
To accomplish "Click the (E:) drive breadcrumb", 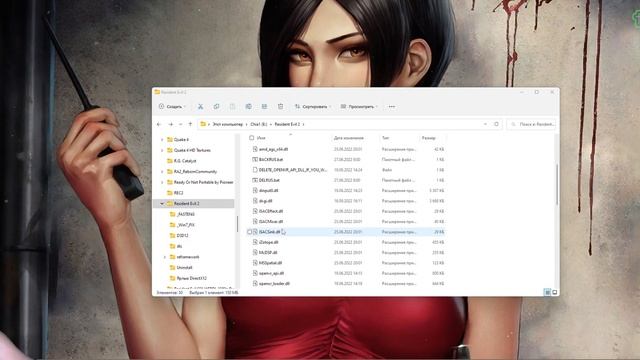I will pyautogui.click(x=259, y=124).
